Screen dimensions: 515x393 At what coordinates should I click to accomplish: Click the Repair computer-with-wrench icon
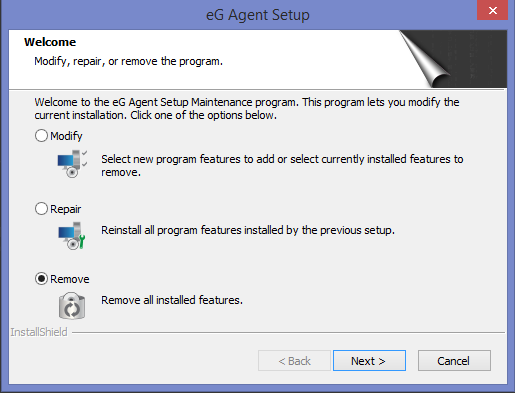point(72,236)
